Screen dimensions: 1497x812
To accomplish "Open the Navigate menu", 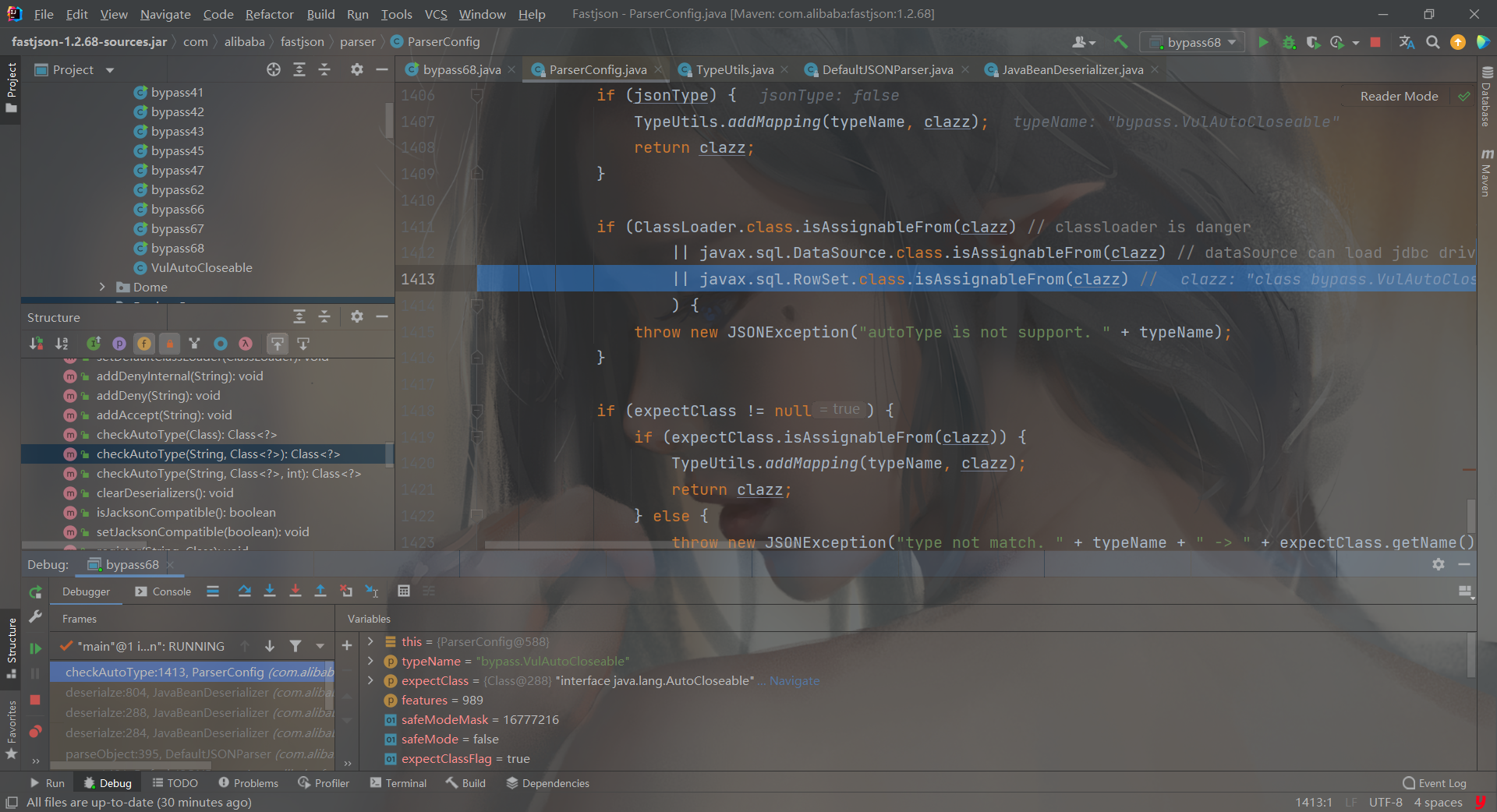I will (x=165, y=14).
